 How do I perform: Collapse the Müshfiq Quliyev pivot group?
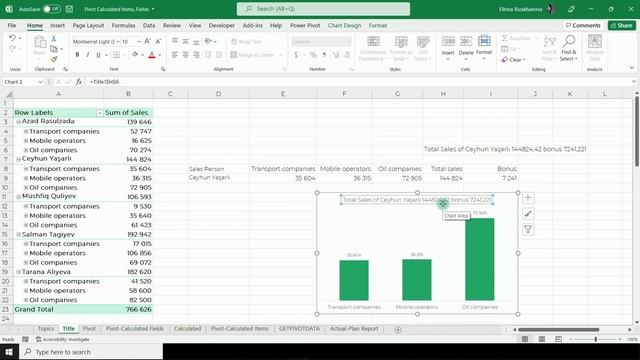coord(18,197)
